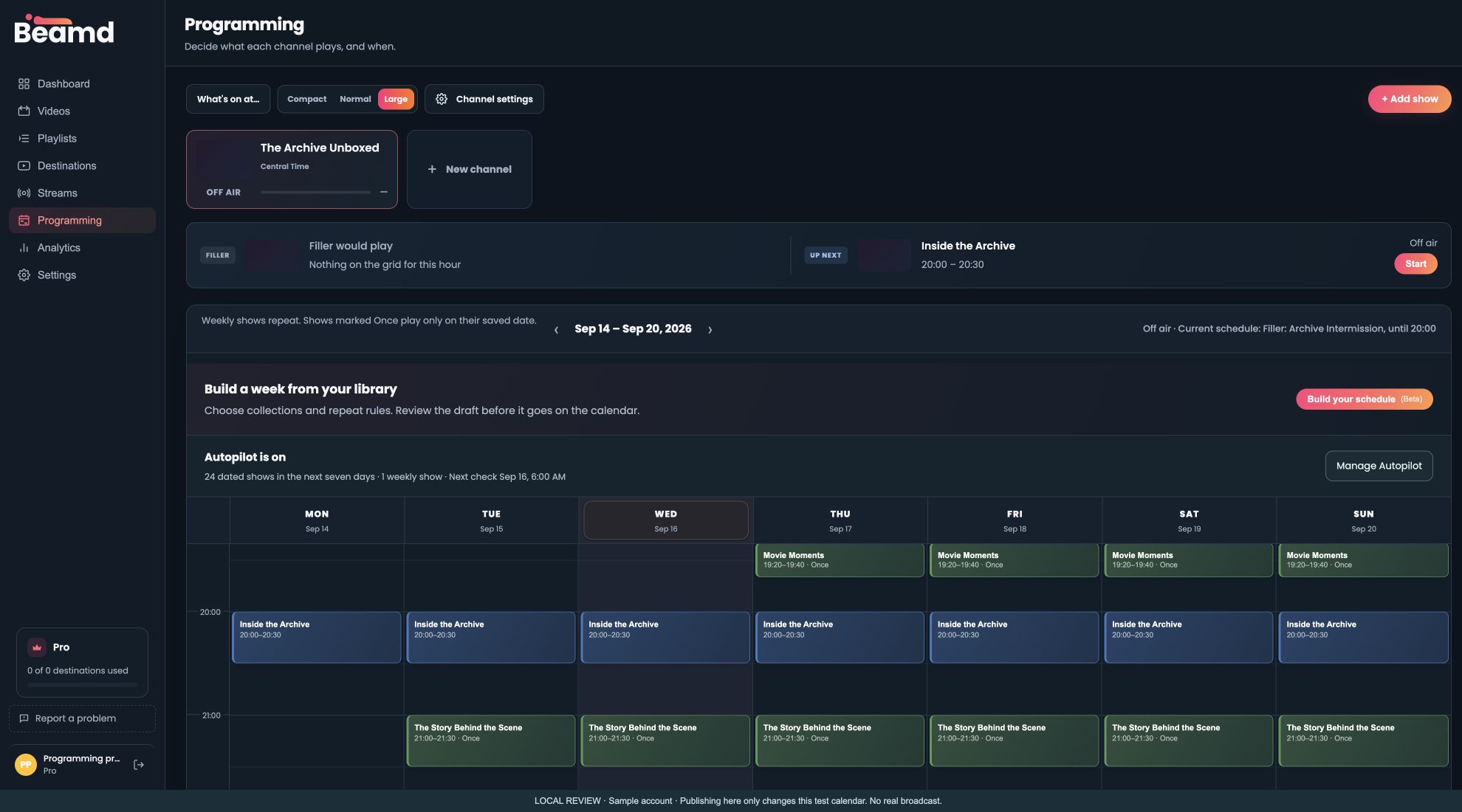
Task: Open Monday's Inside the Archive show block
Action: tap(317, 637)
